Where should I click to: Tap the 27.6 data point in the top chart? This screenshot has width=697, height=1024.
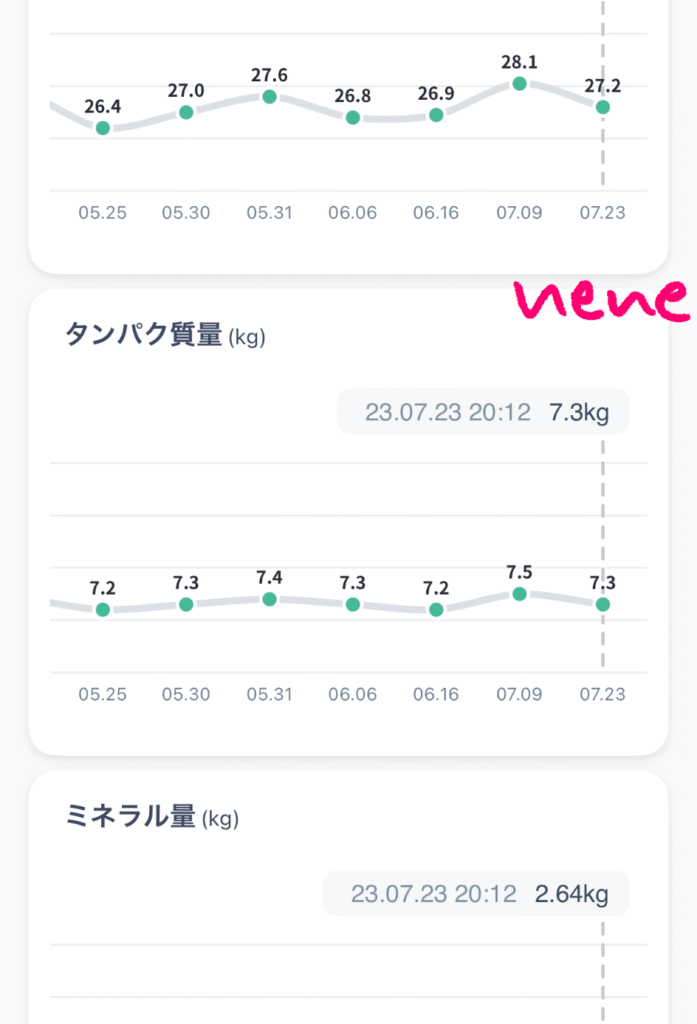269,96
